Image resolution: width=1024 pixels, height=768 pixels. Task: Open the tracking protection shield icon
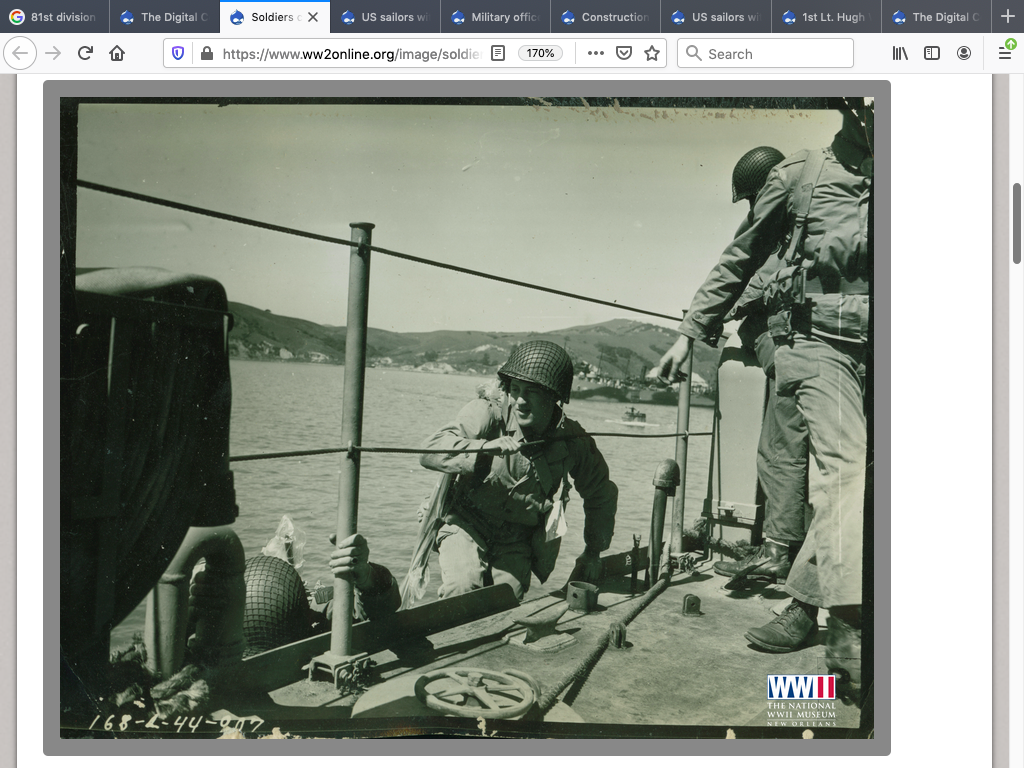[x=178, y=53]
